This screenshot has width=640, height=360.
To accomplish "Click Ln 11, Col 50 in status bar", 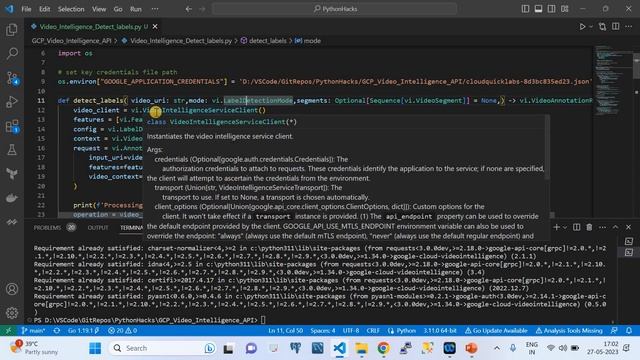I will click(x=286, y=331).
